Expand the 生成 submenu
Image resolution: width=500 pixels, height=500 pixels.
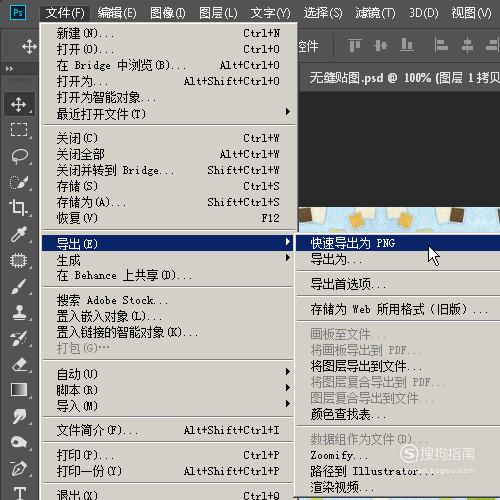pyautogui.click(x=169, y=260)
